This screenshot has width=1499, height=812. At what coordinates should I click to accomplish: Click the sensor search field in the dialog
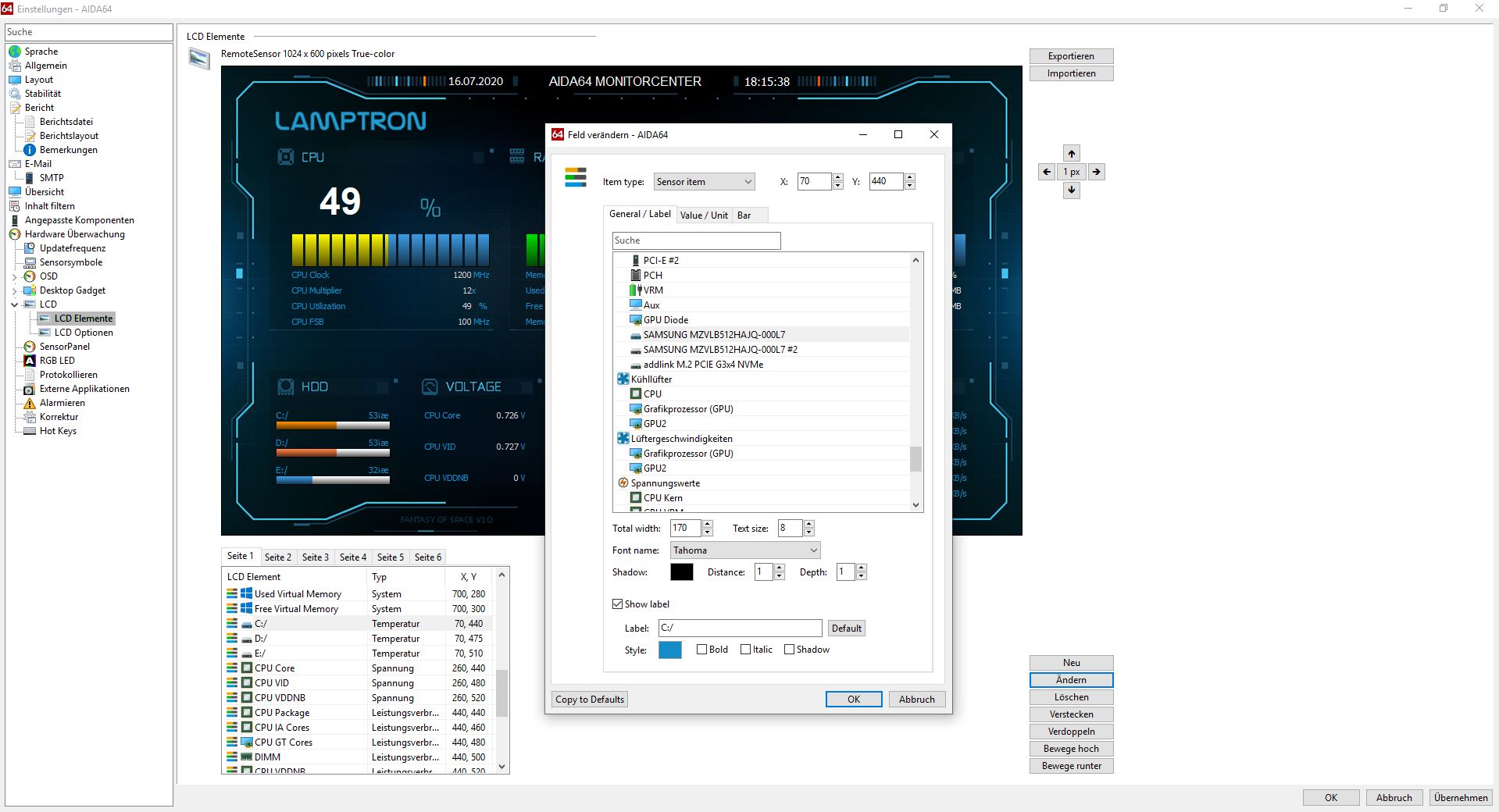click(x=696, y=240)
